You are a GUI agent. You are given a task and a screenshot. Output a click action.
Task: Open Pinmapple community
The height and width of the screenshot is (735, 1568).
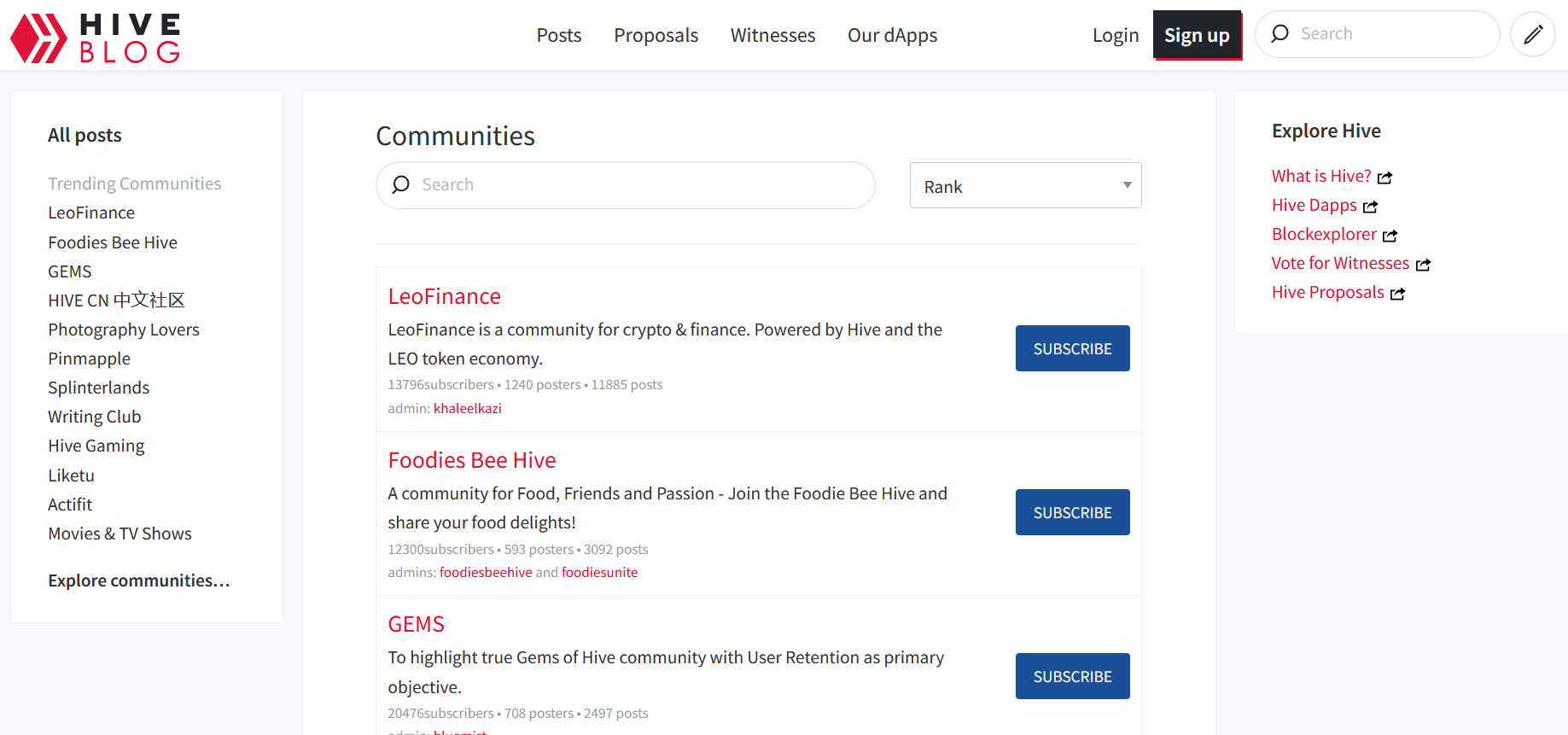[x=90, y=359]
